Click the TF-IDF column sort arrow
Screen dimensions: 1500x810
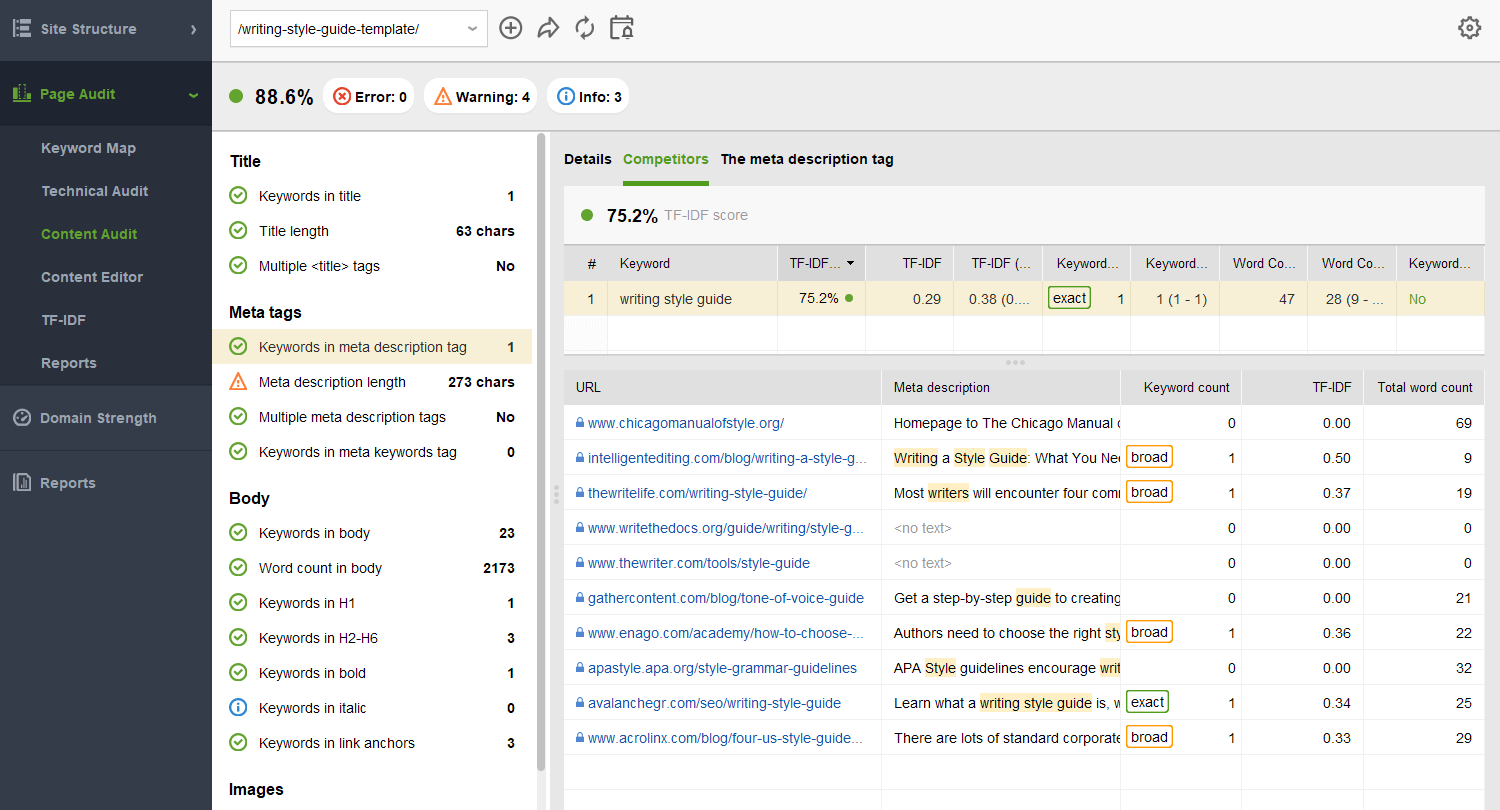[x=851, y=264]
